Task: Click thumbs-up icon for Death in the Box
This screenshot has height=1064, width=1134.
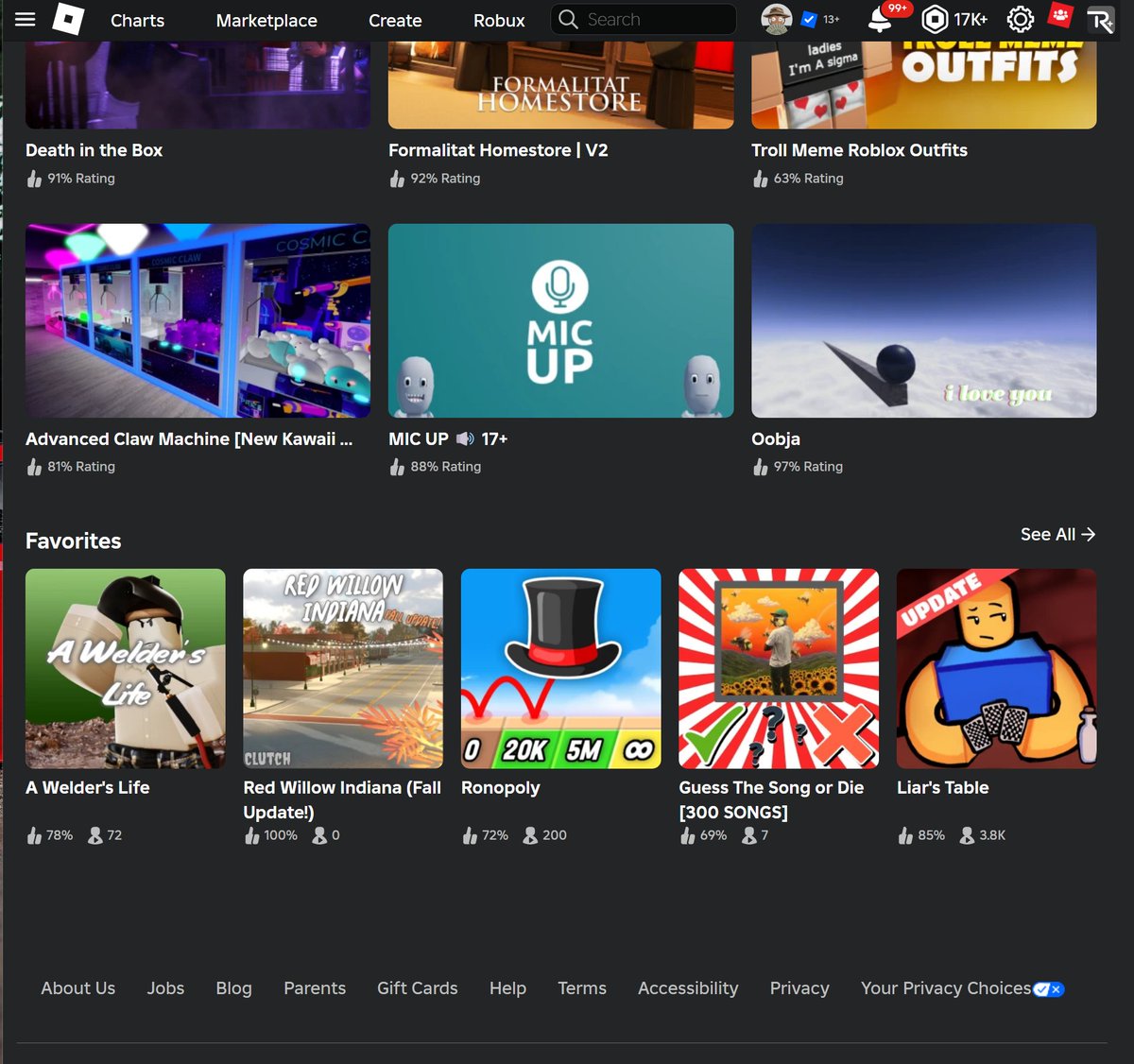Action: [34, 179]
